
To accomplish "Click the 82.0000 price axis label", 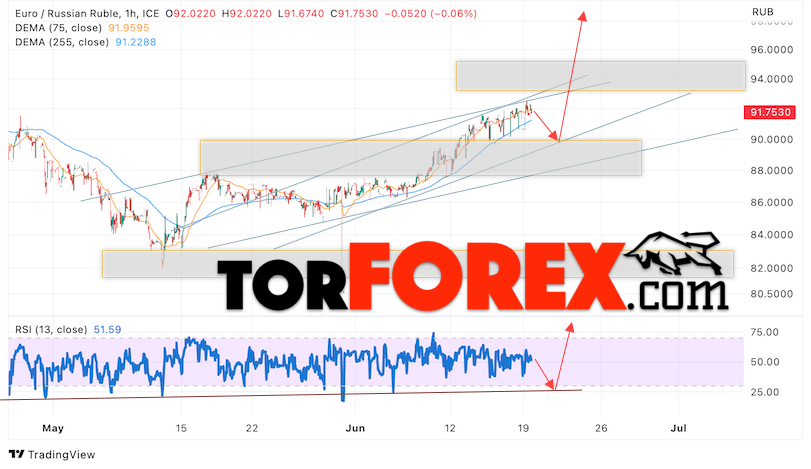I will [x=772, y=268].
